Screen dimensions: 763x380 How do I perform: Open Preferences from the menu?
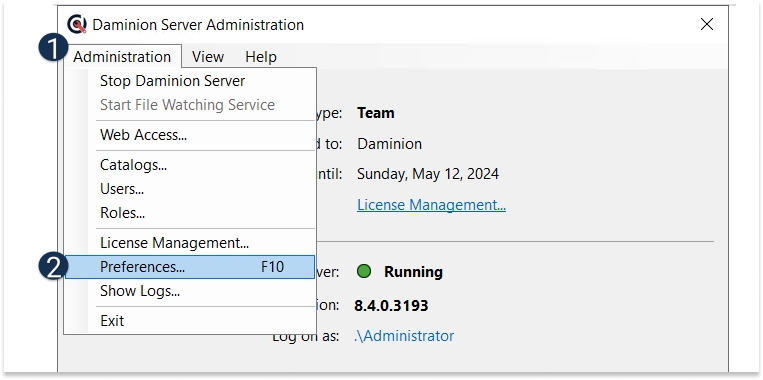pyautogui.click(x=190, y=267)
